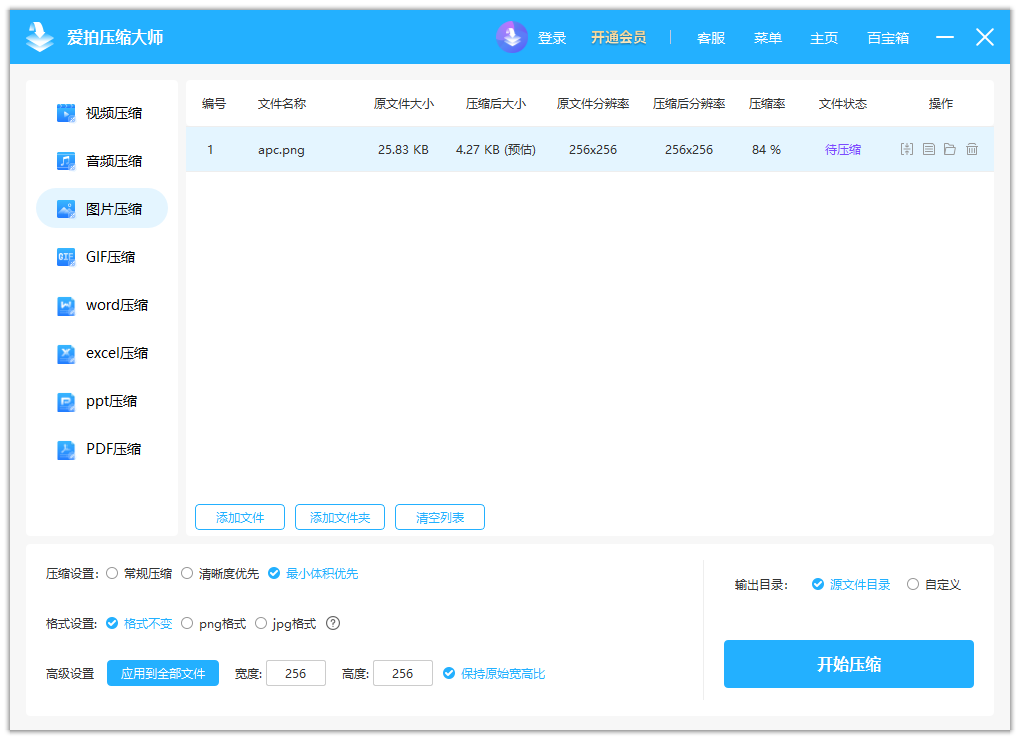Click the purple user avatar icon

coord(512,37)
